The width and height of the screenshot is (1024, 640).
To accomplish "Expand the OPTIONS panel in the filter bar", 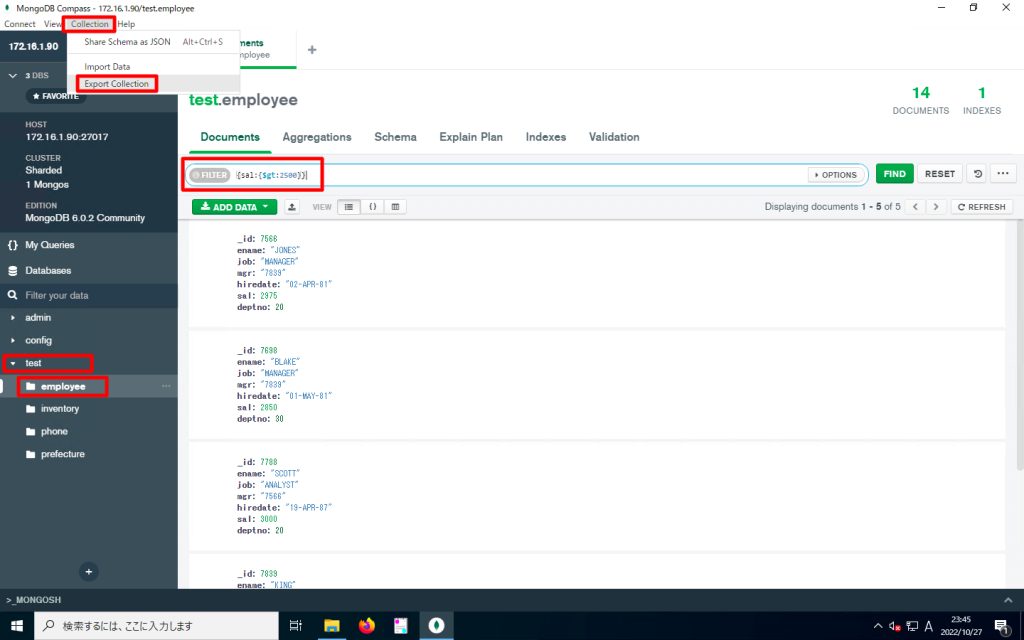I will (836, 174).
